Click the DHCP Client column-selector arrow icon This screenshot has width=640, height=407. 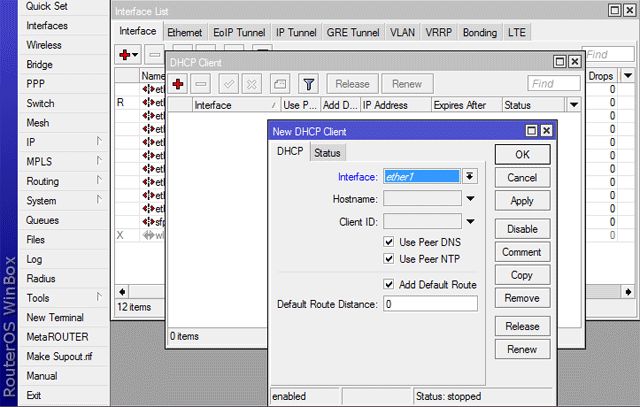coord(573,105)
